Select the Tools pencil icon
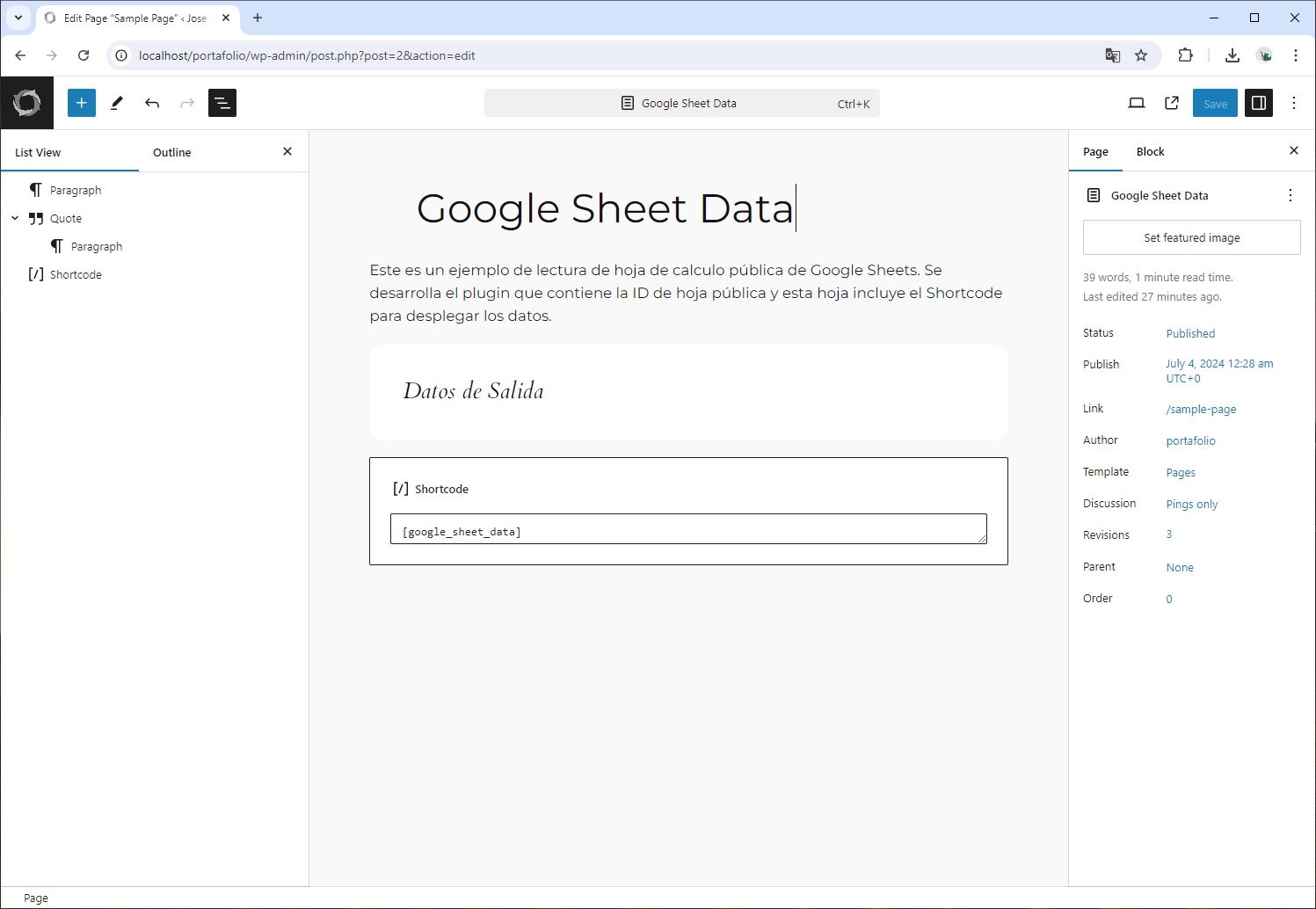This screenshot has height=909, width=1316. coord(117,103)
